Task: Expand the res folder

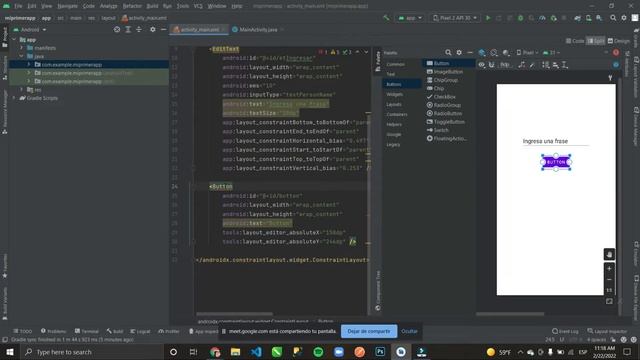Action: coord(22,89)
